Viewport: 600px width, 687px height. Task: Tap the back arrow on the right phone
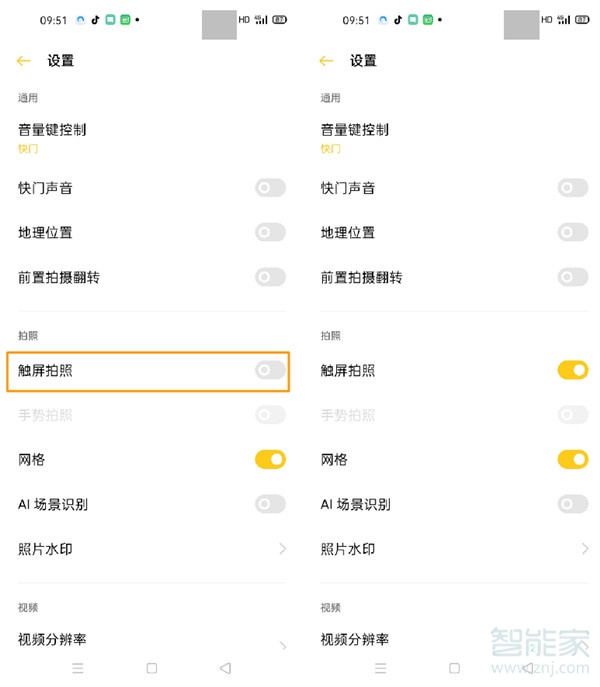[326, 61]
